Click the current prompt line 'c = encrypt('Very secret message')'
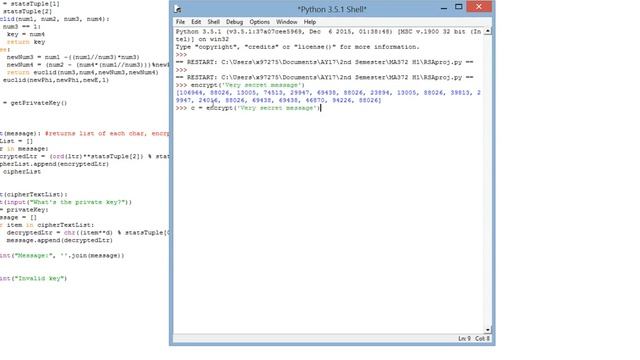 click(248, 108)
